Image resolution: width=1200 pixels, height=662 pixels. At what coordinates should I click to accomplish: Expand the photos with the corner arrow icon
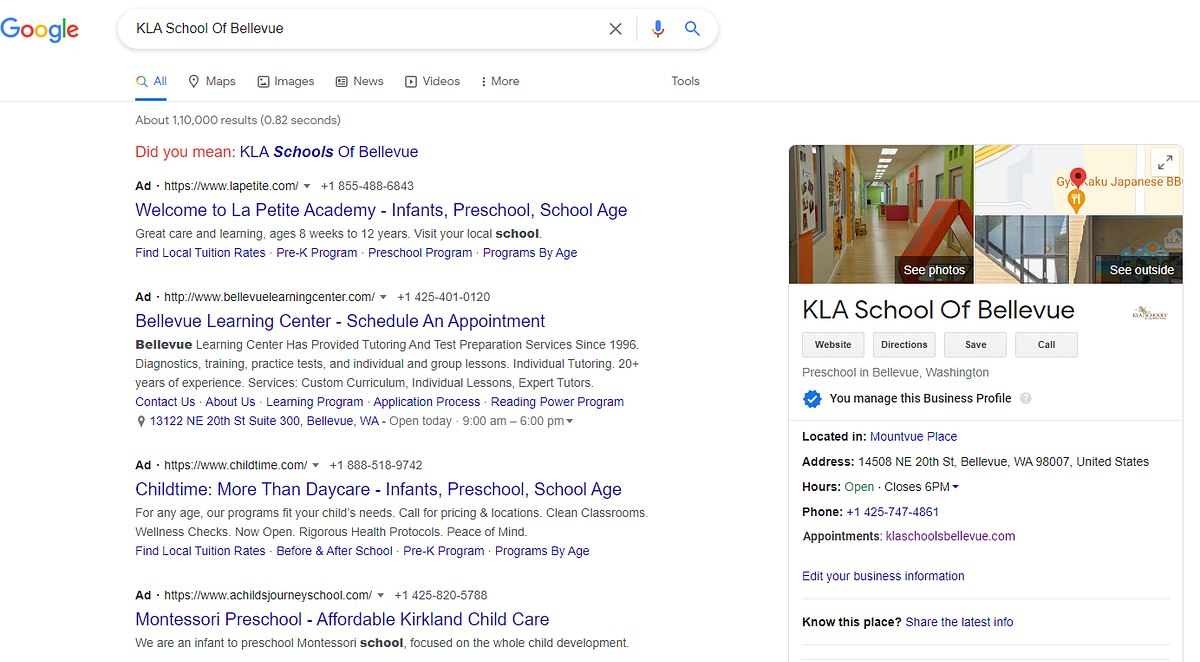[1163, 163]
